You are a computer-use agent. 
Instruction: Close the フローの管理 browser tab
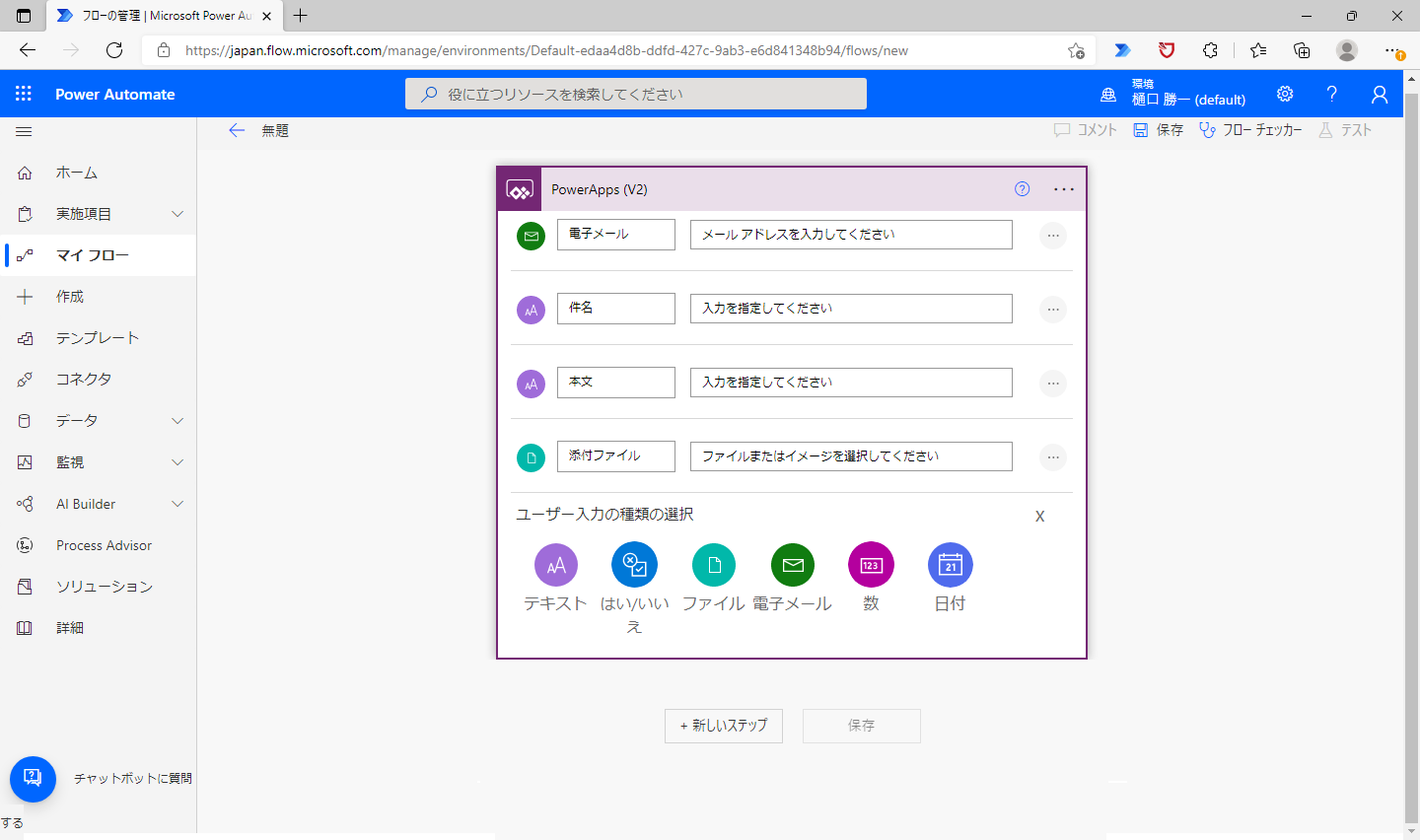tap(266, 16)
